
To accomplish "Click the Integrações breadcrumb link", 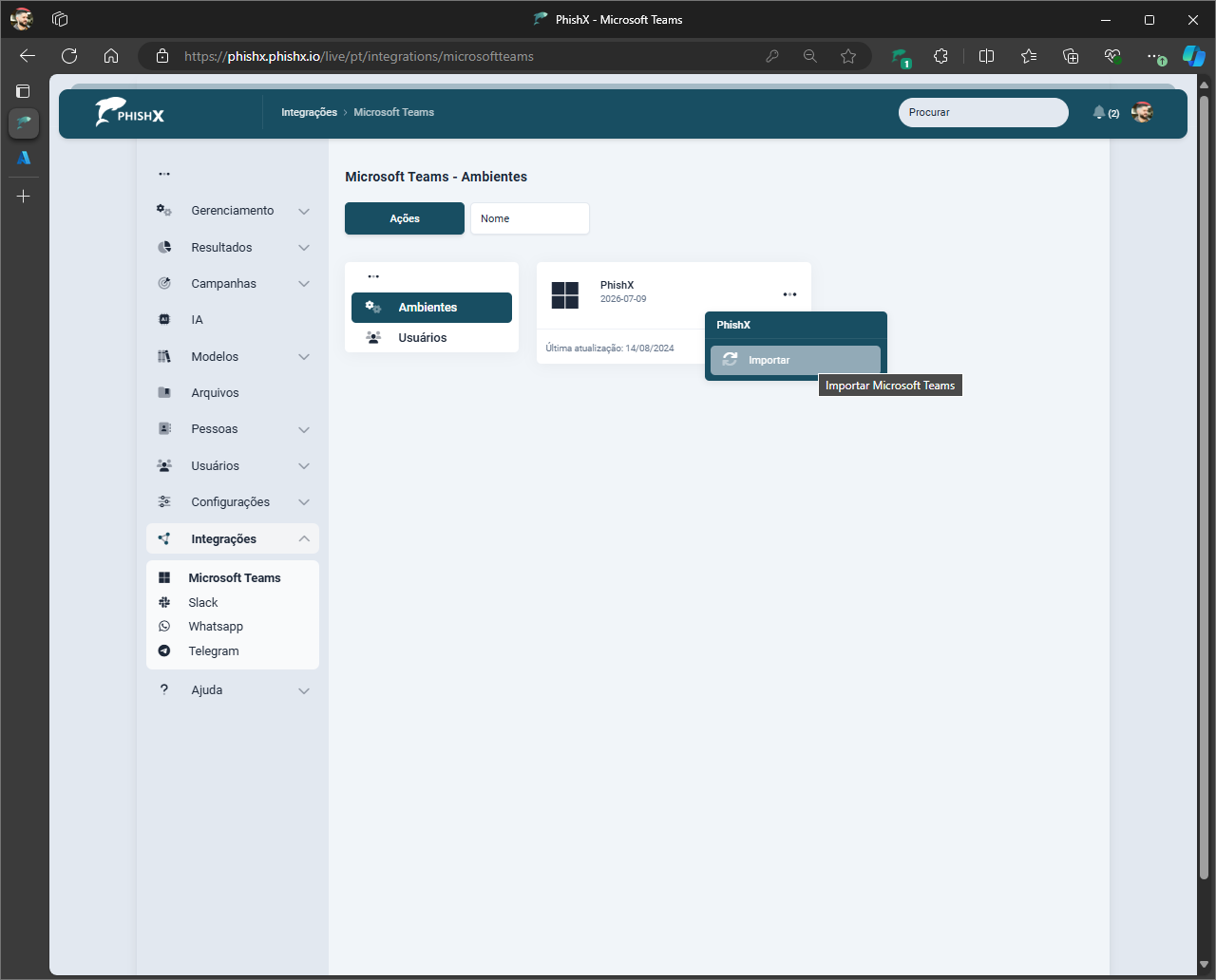I will click(309, 112).
